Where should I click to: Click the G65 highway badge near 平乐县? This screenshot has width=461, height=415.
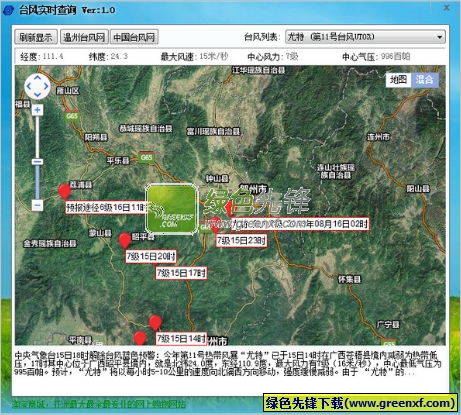[146, 157]
